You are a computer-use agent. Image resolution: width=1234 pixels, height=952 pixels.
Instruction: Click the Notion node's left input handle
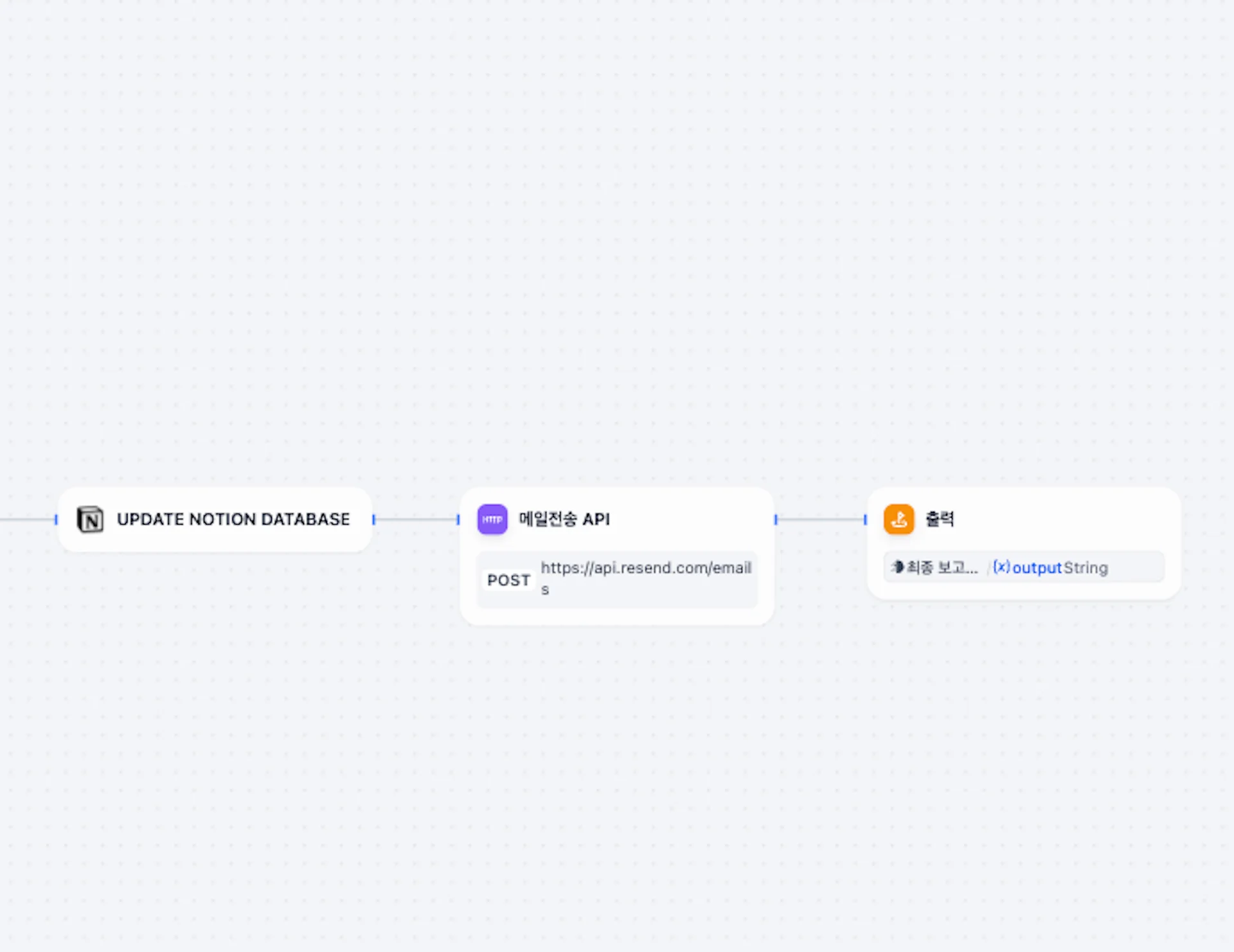[x=57, y=519]
